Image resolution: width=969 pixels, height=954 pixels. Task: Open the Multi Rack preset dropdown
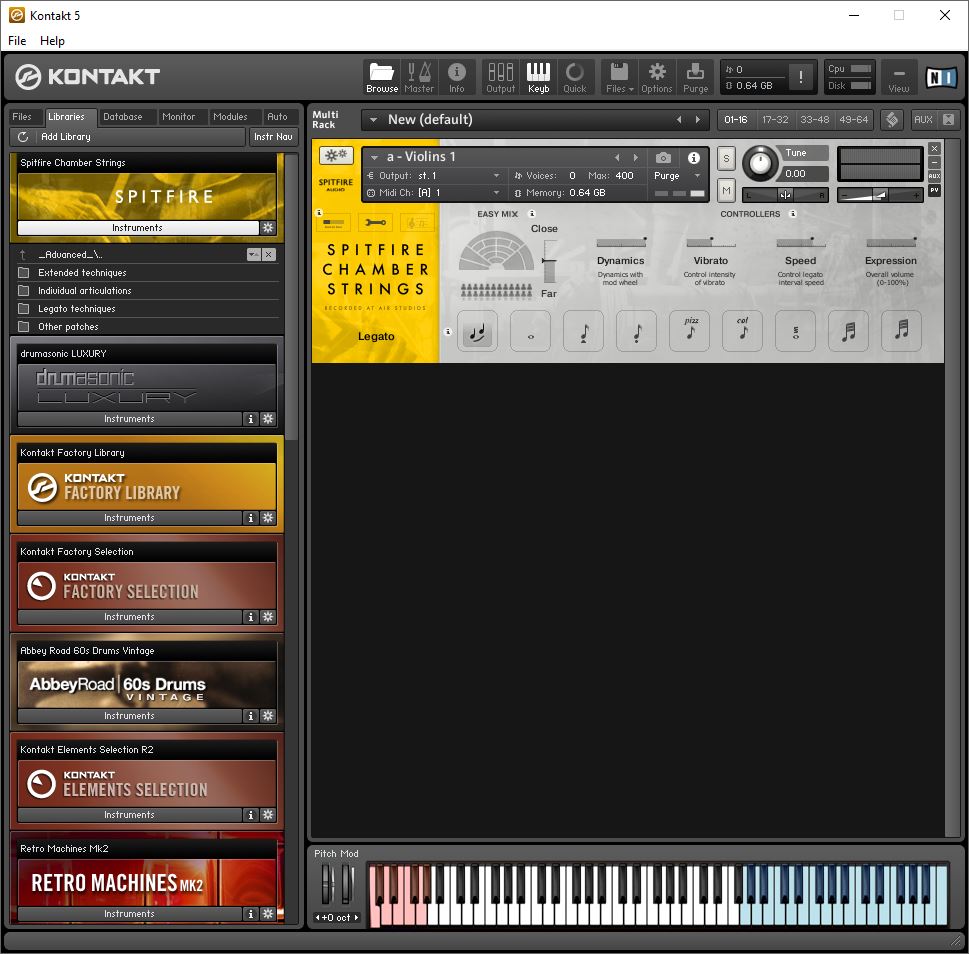click(373, 120)
